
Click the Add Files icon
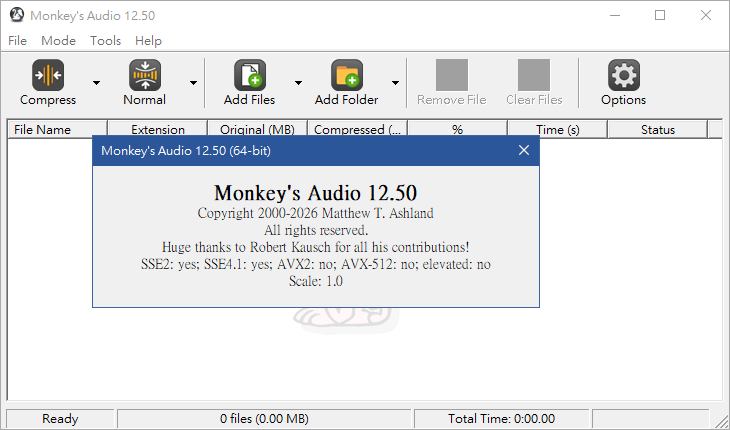pyautogui.click(x=250, y=75)
